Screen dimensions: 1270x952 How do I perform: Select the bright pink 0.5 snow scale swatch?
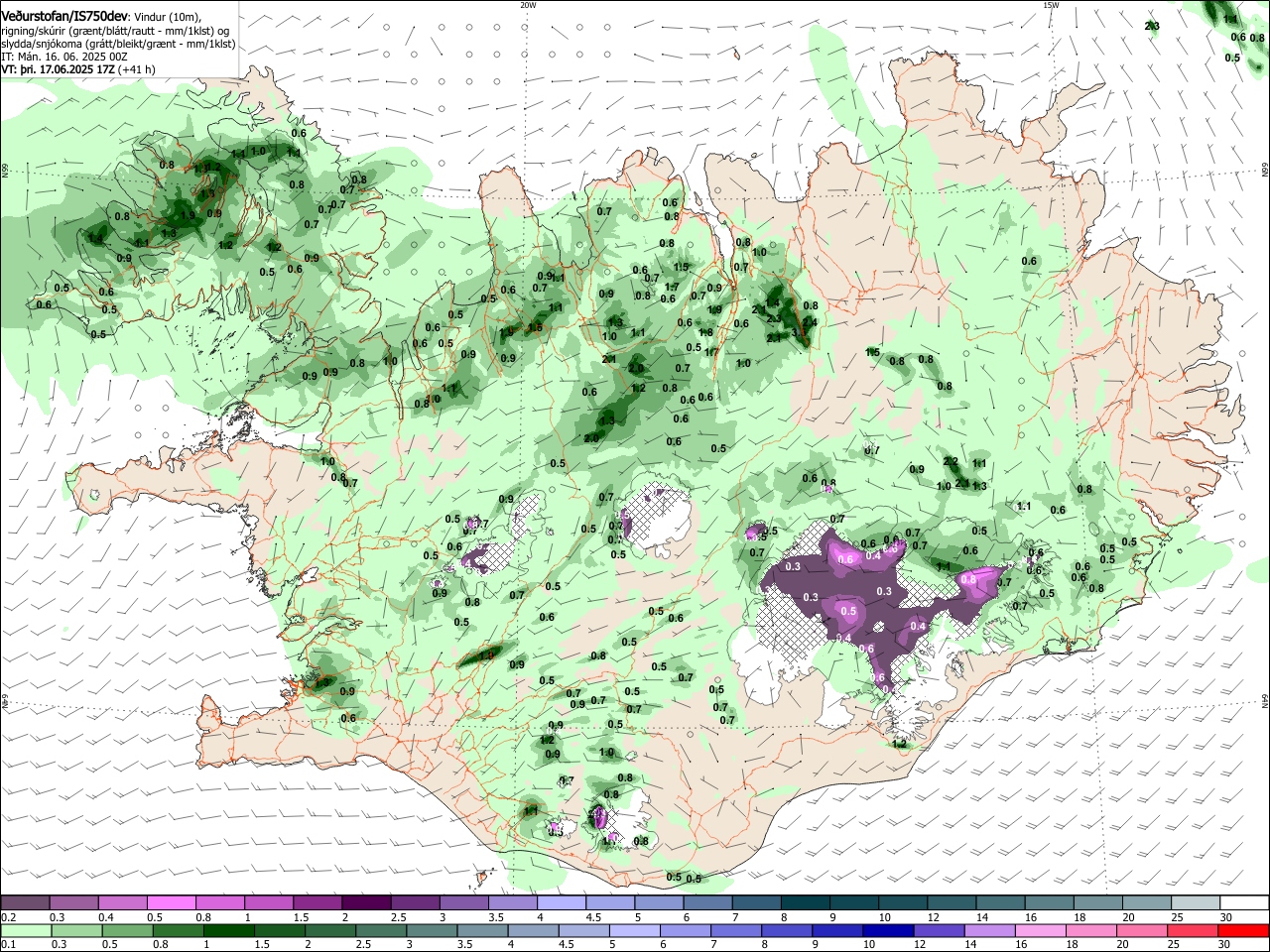171,902
